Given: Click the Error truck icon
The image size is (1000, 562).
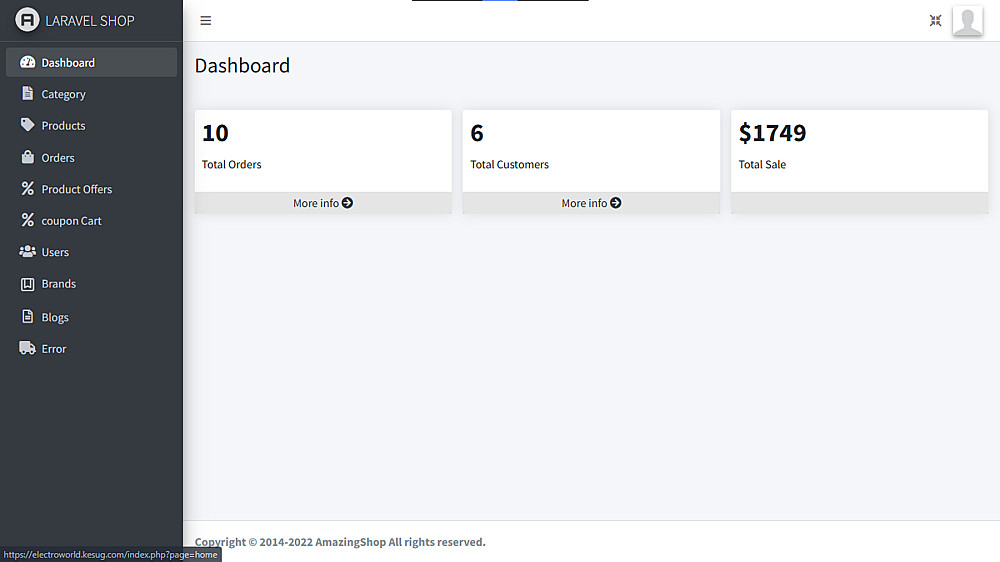Looking at the screenshot, I should tap(28, 348).
